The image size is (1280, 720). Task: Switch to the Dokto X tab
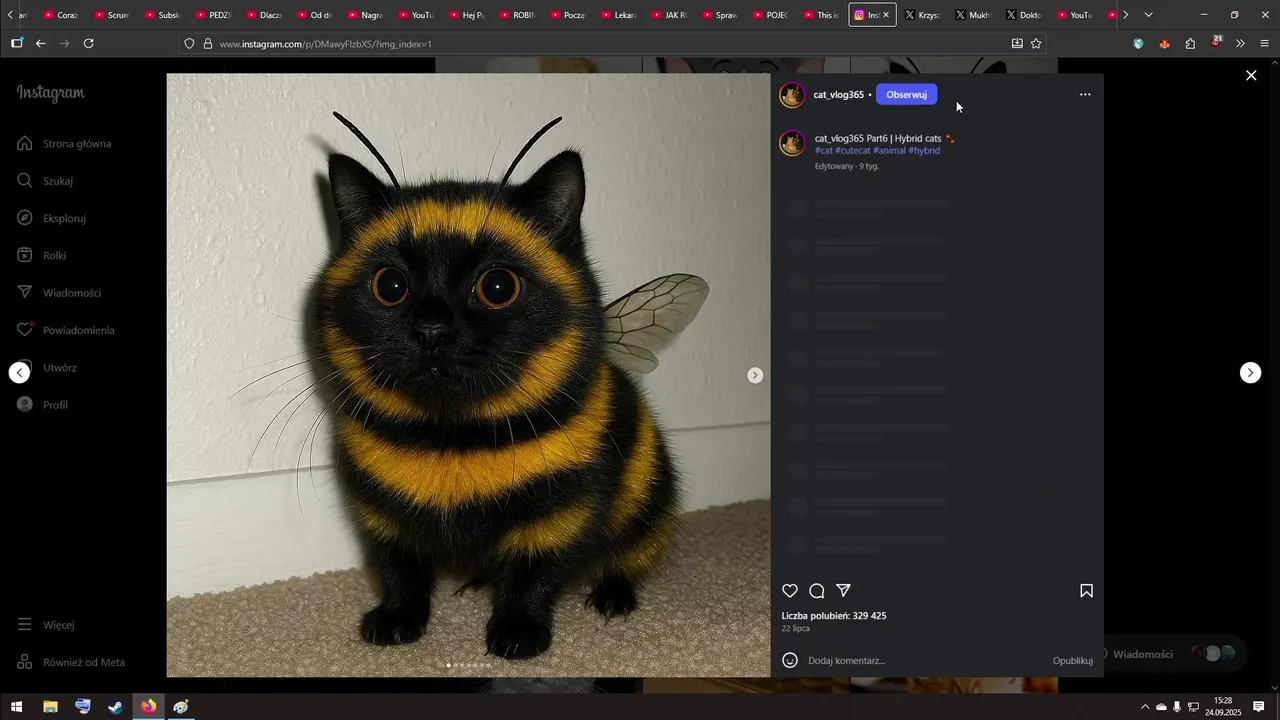point(1023,15)
